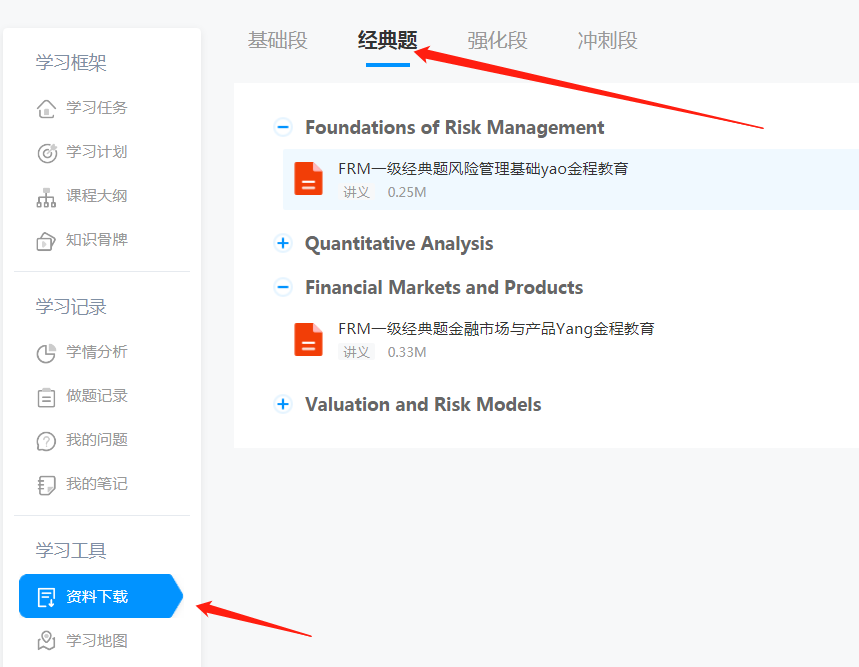Expand the Valuation and Risk Models section
859x667 pixels.
click(283, 404)
